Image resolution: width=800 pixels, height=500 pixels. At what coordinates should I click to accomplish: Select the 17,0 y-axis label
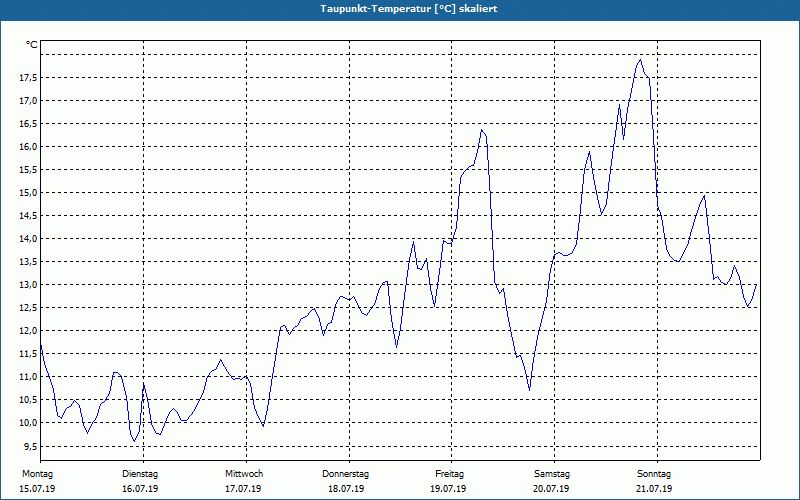28,101
